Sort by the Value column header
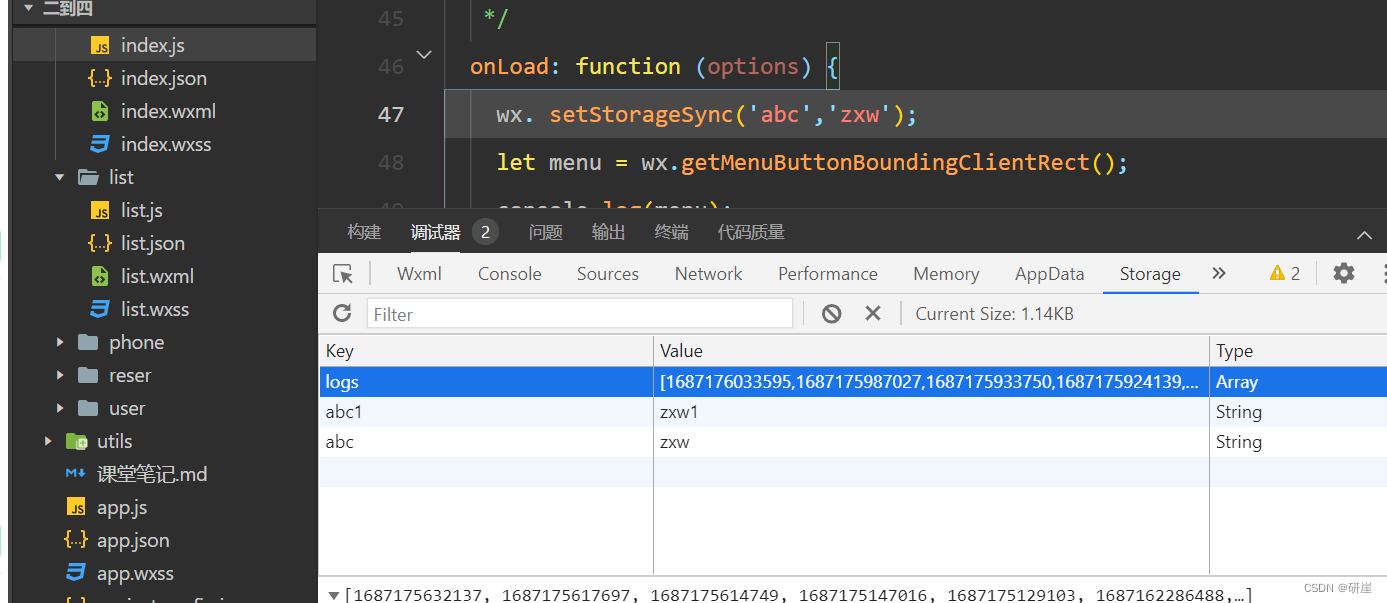Screen dimensions: 1387x603 tap(931, 351)
